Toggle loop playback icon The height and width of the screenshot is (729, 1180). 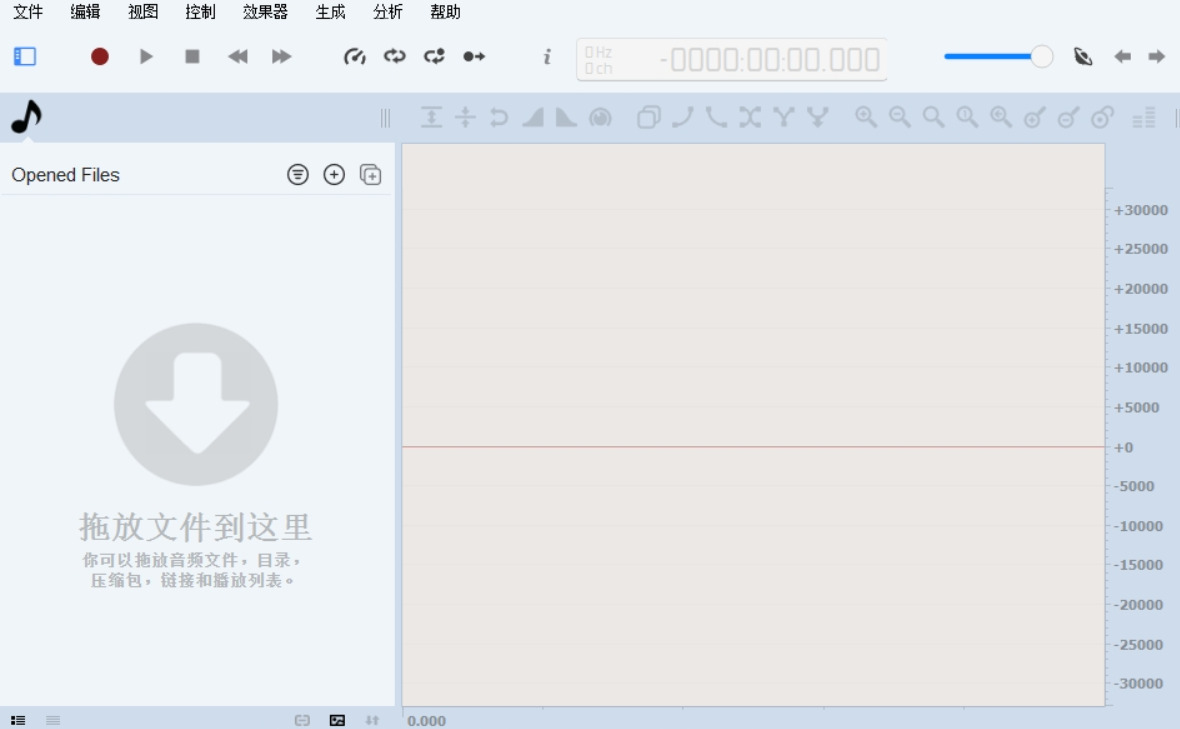pos(394,56)
